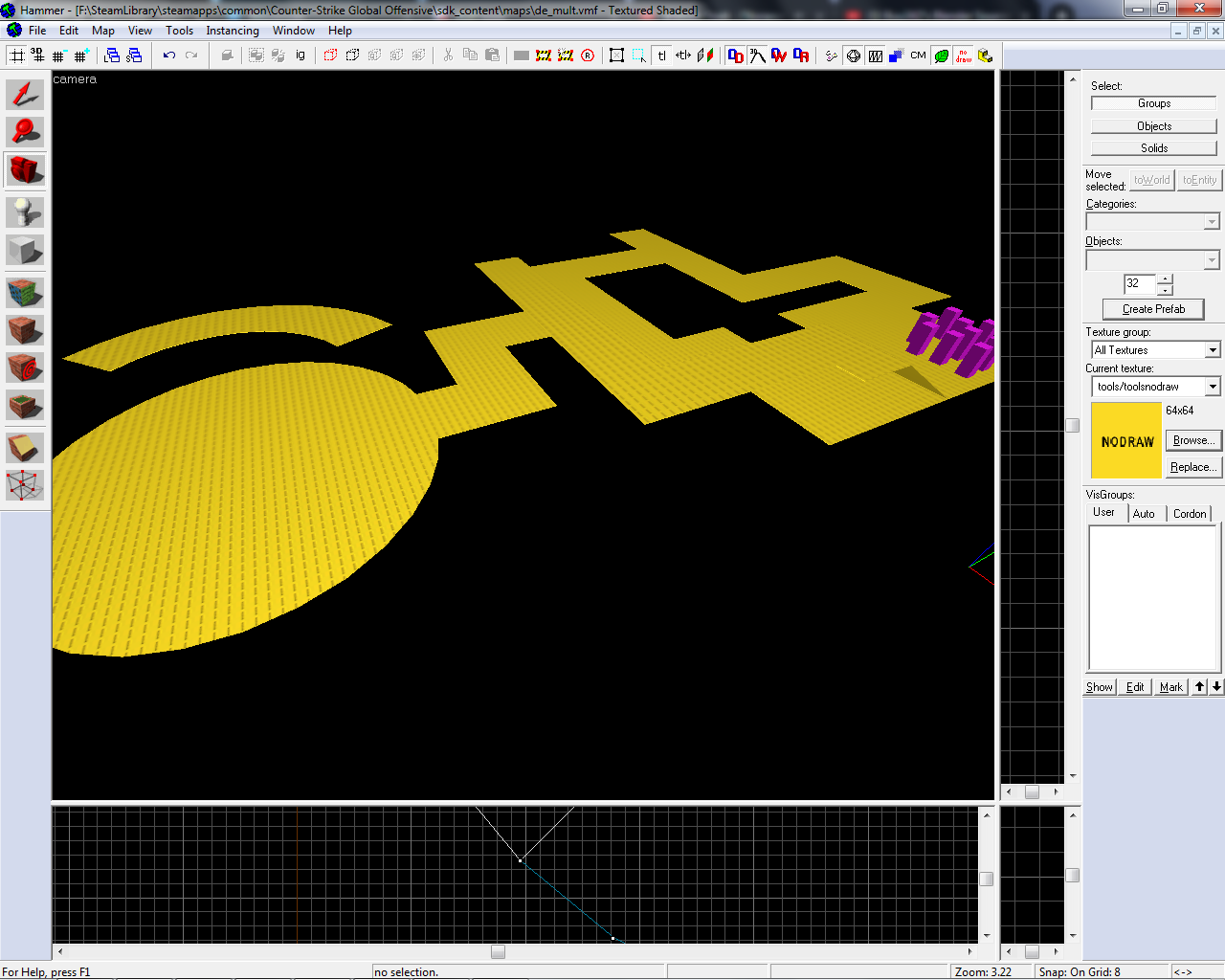1225x980 pixels.
Task: Select the Magnify tool icon
Action: [x=25, y=131]
